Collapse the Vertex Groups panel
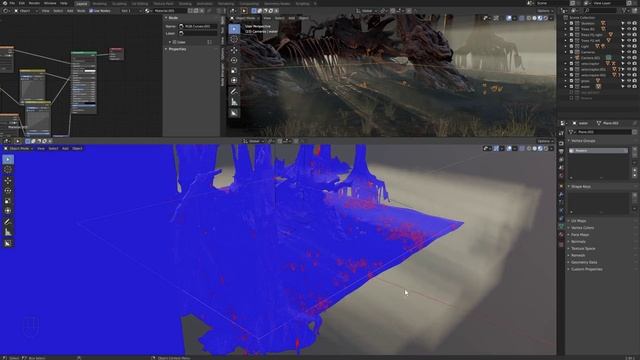 583,140
